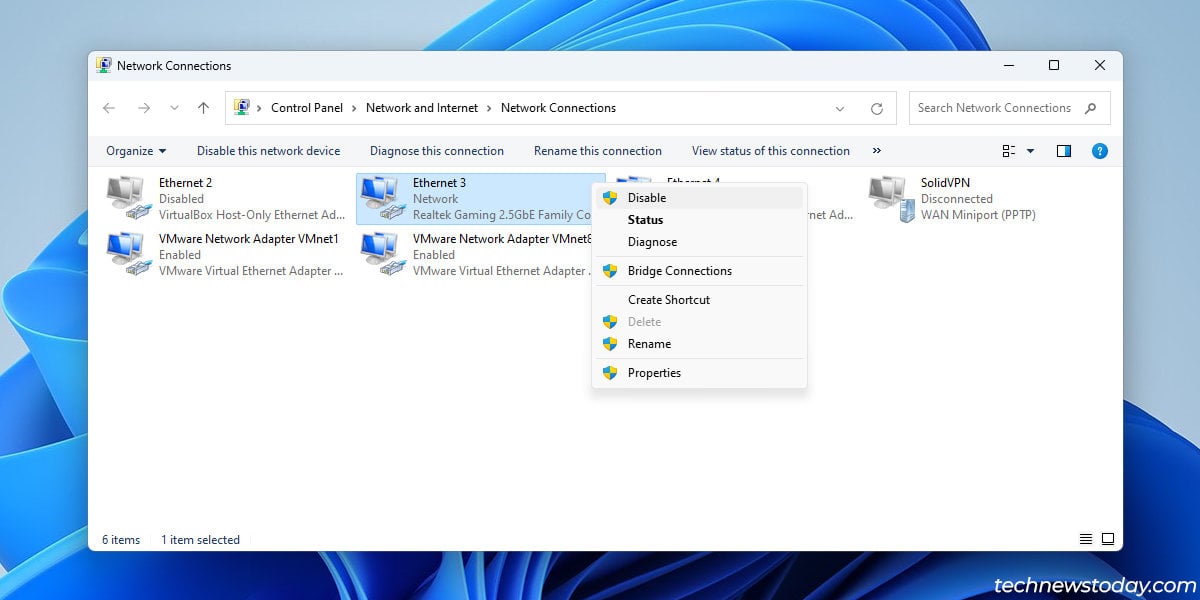Switch to large icons view in status bar
The image size is (1200, 600).
click(1108, 539)
